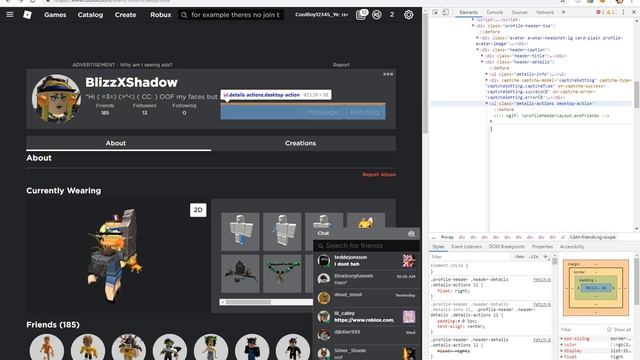This screenshot has width=640, height=360.
Task: Open teddejonsson chat conversation
Action: [367, 260]
